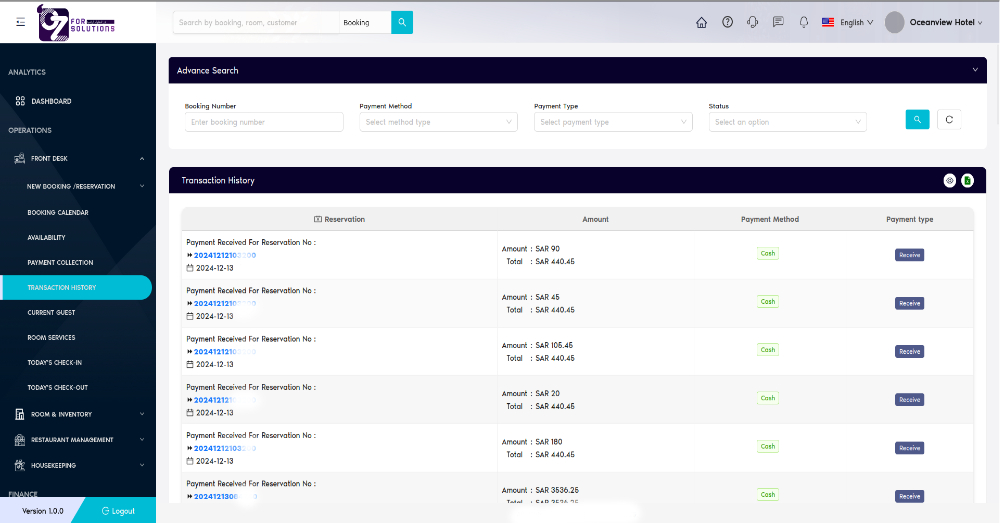The width and height of the screenshot is (1000, 523).
Task: Click the G7 For Solutions logo
Action: [x=76, y=23]
